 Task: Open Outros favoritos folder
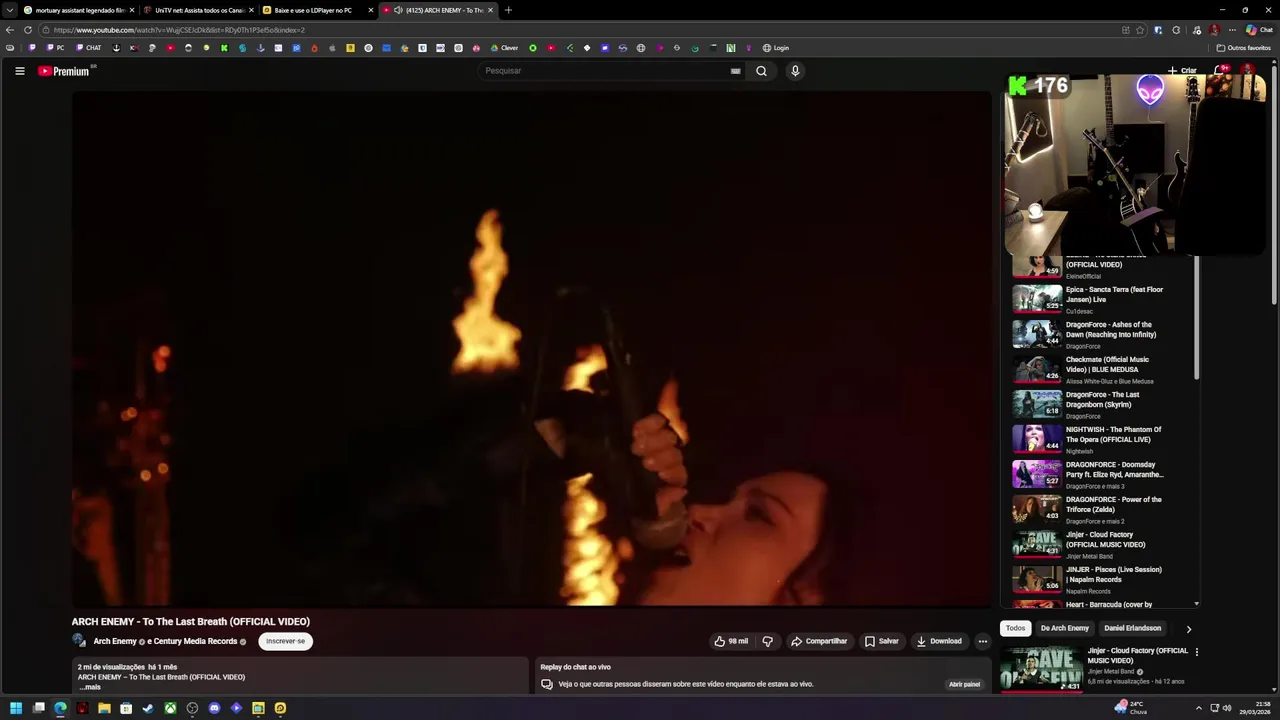click(1243, 48)
